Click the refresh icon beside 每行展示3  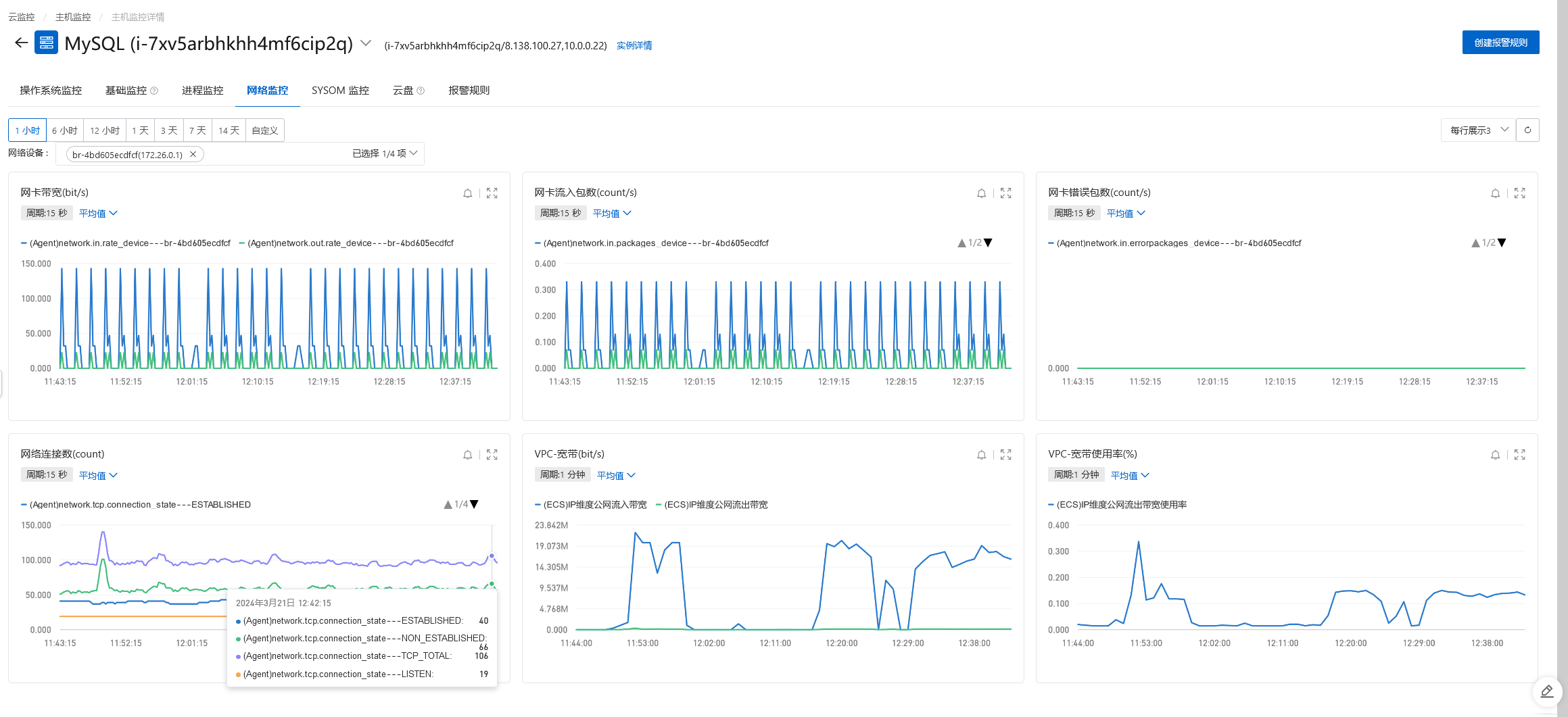(x=1527, y=130)
